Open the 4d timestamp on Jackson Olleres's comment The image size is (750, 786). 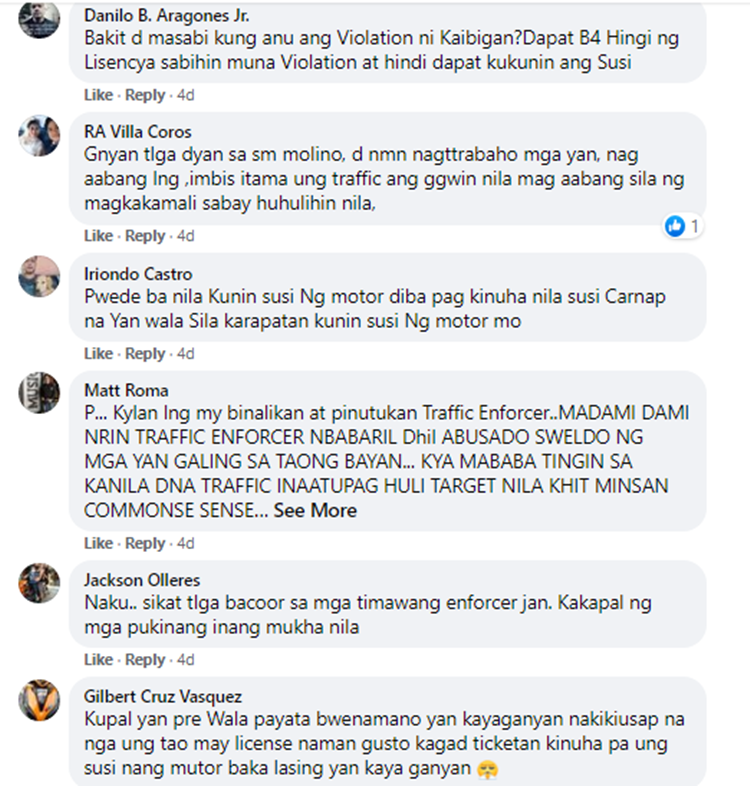(x=185, y=659)
